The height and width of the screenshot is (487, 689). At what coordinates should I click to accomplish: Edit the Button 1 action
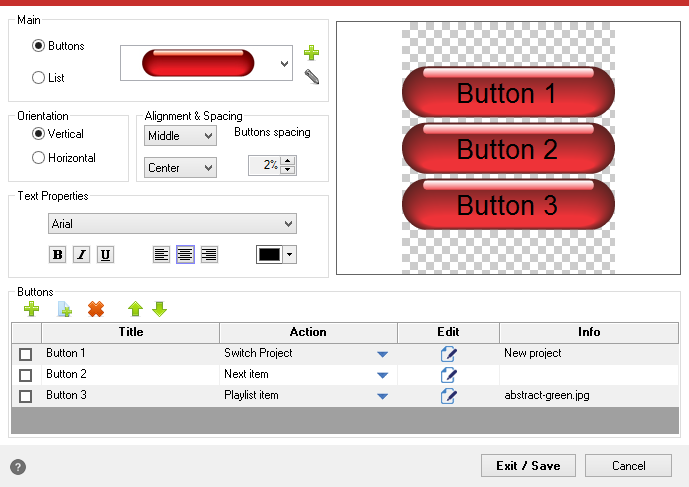point(448,354)
